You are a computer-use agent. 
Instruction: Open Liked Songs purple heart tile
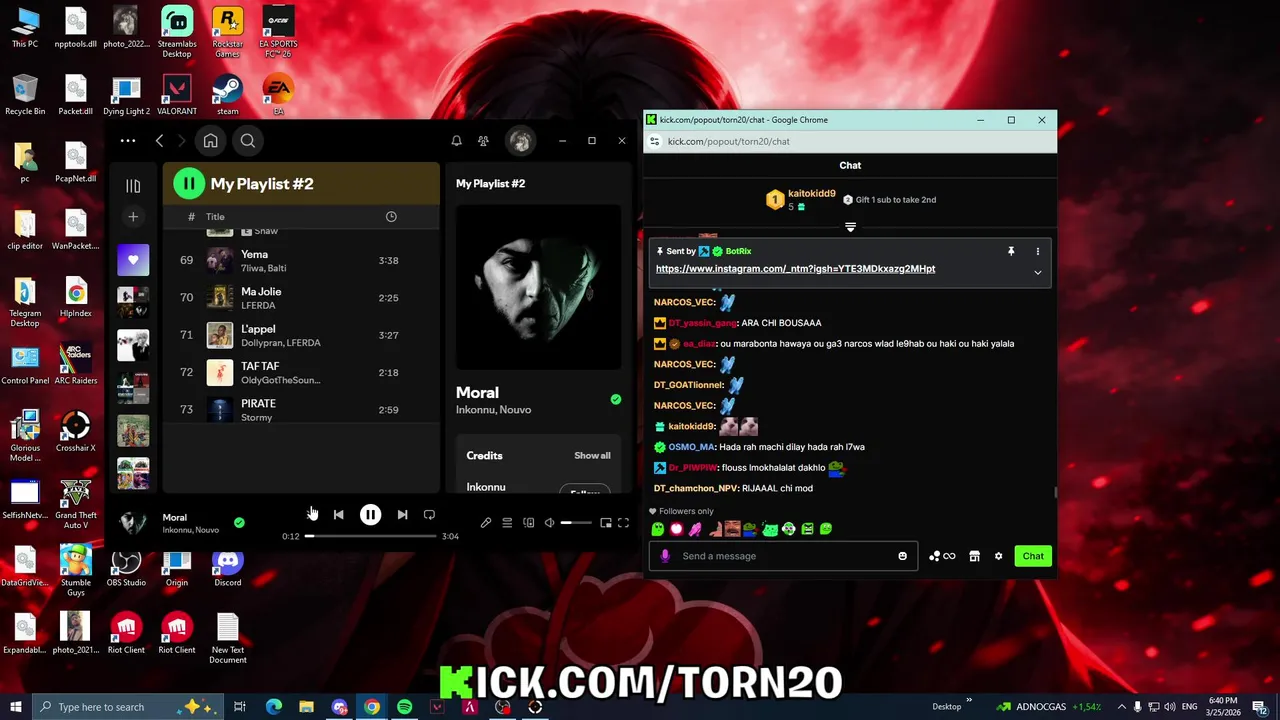133,260
